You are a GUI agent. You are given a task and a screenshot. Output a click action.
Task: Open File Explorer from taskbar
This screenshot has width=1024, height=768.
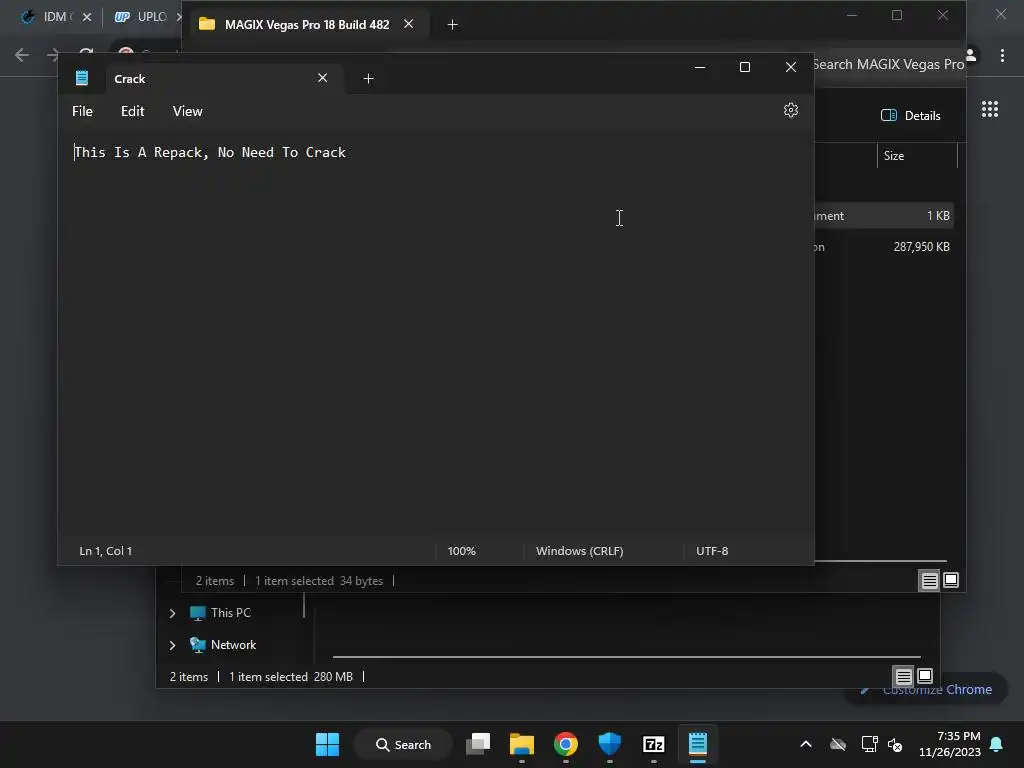click(522, 744)
